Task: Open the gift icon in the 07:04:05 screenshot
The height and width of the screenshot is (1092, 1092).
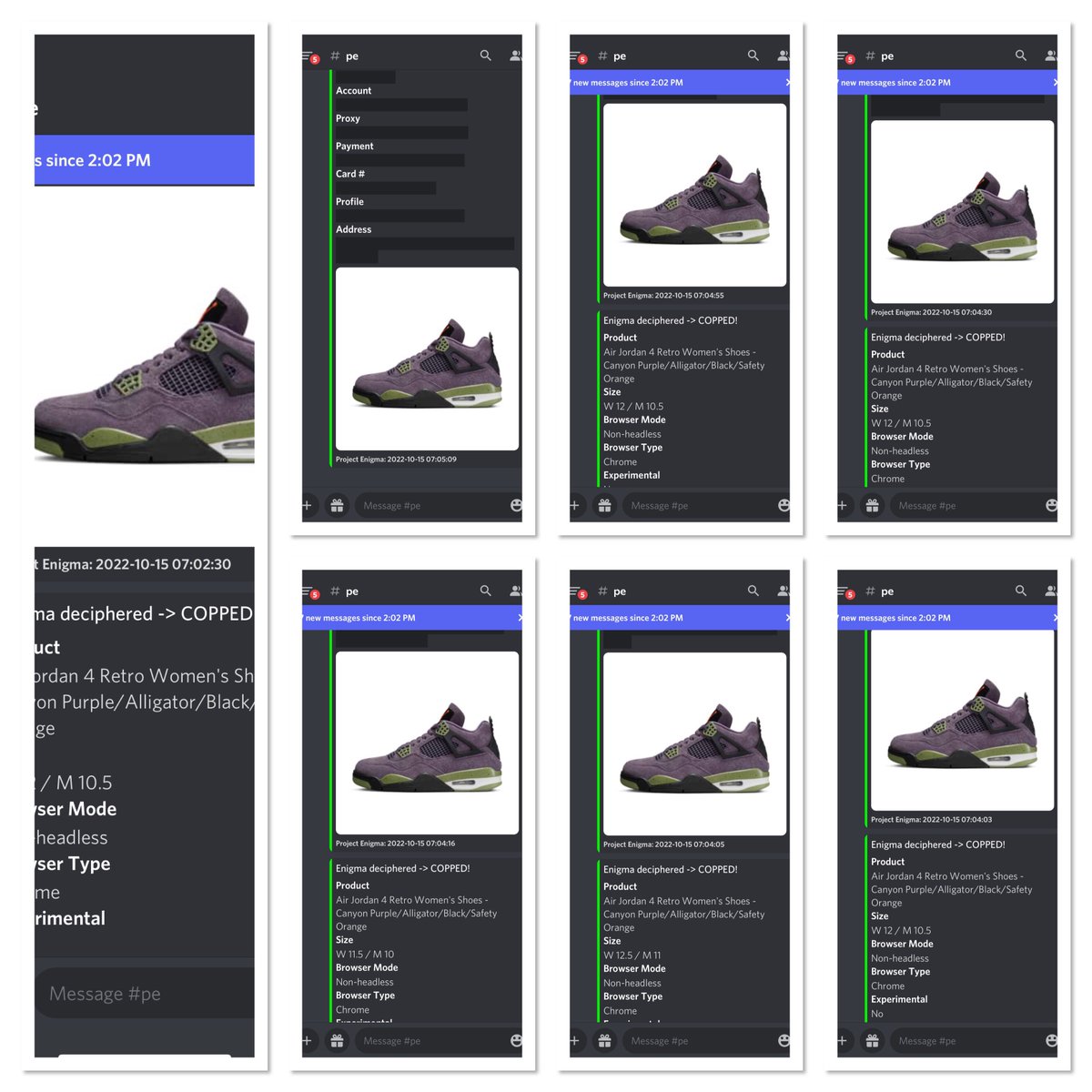Action: [x=604, y=1040]
